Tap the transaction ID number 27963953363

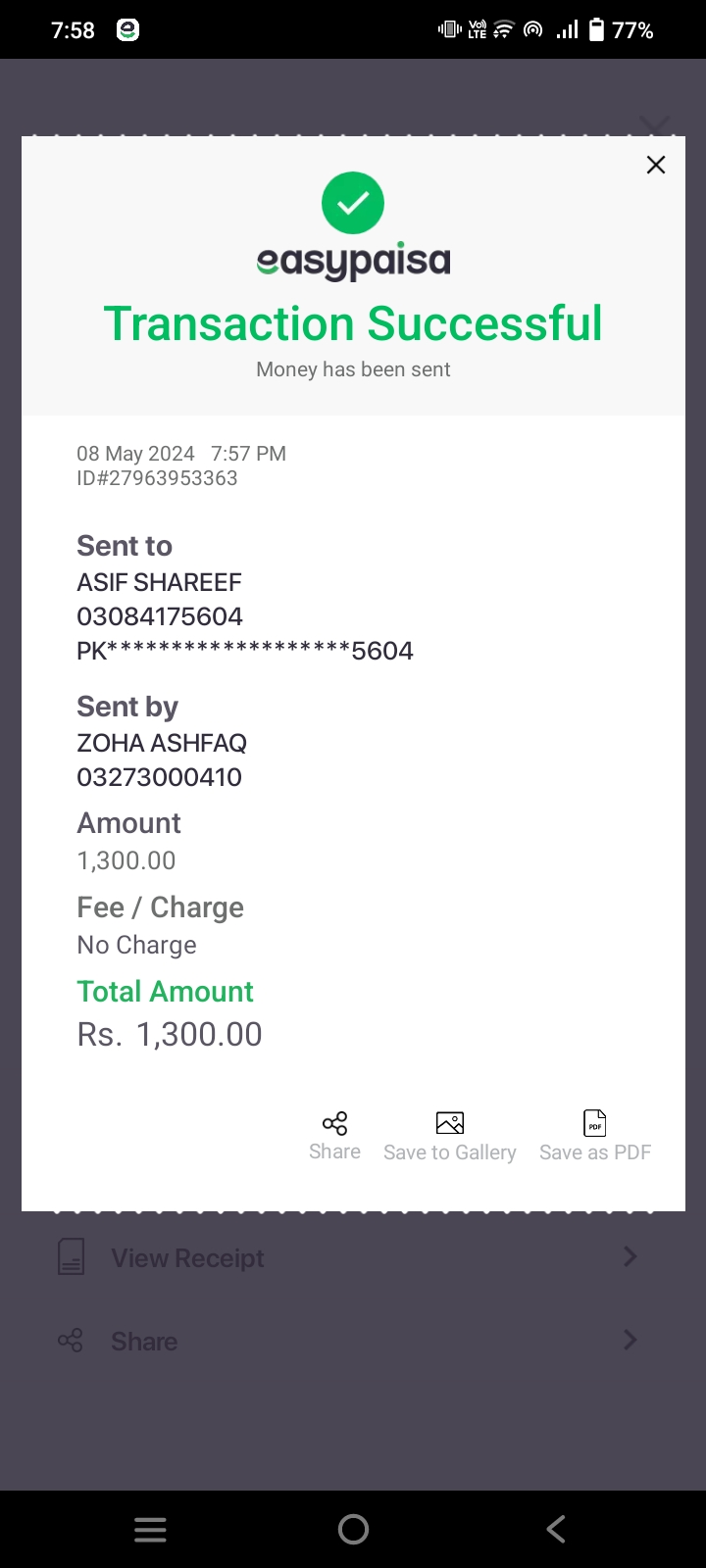click(x=169, y=478)
